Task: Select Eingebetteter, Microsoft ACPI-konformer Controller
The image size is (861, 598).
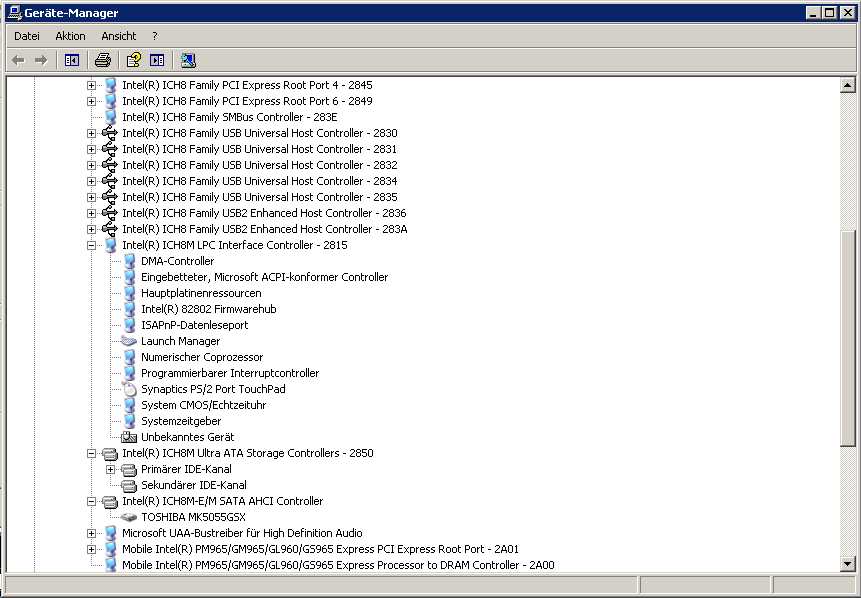Action: (x=265, y=277)
